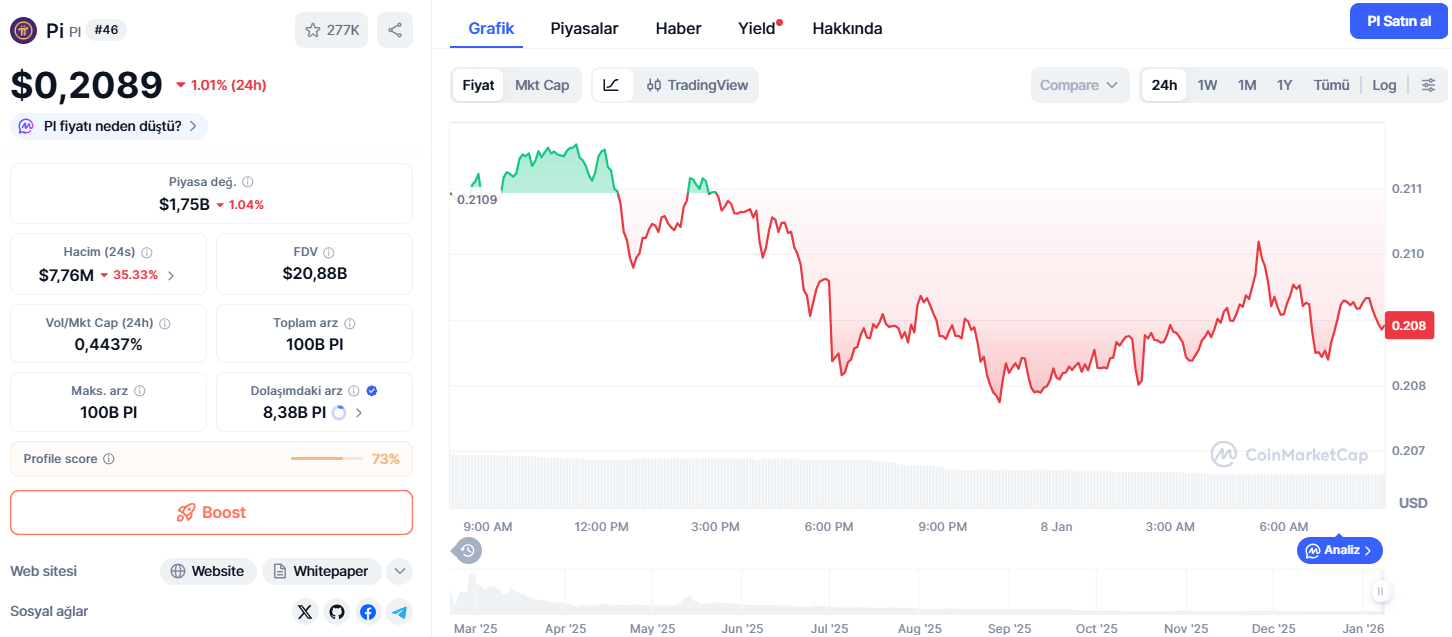Click the timeline range slider pause handle

tap(1380, 591)
